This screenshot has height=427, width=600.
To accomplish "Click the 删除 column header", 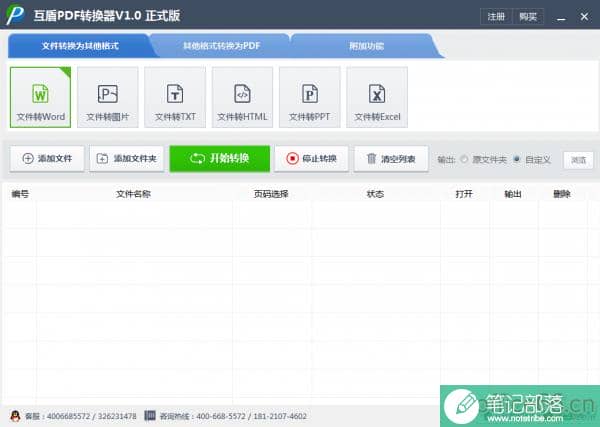I will (562, 194).
